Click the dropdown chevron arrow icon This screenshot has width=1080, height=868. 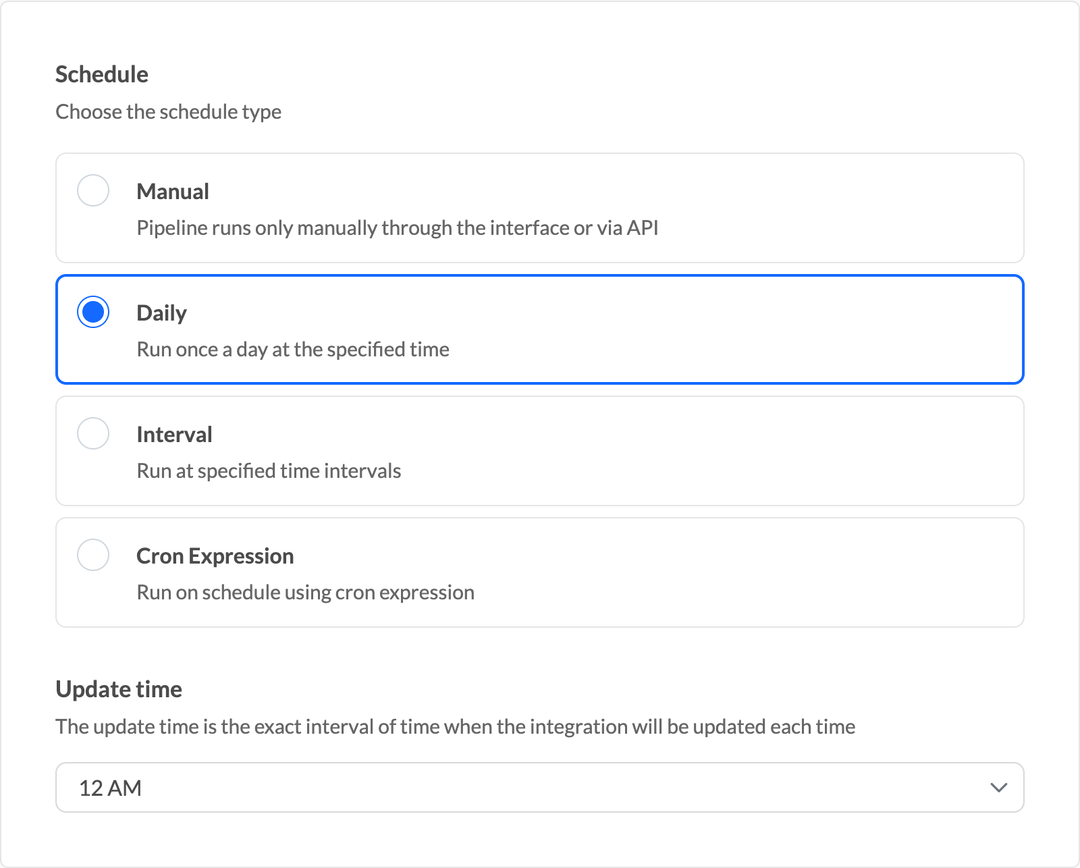pyautogui.click(x=998, y=788)
